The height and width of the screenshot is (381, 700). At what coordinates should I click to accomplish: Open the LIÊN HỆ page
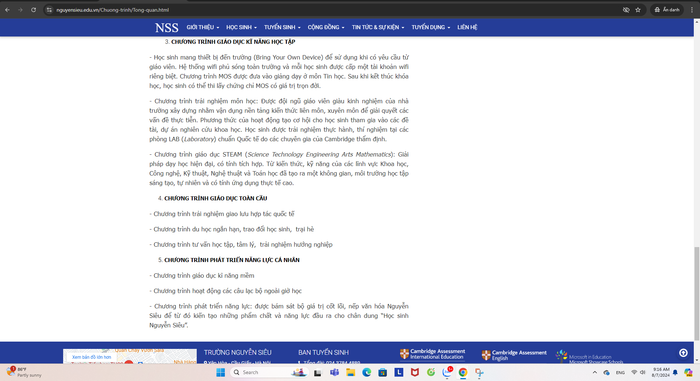pyautogui.click(x=467, y=27)
